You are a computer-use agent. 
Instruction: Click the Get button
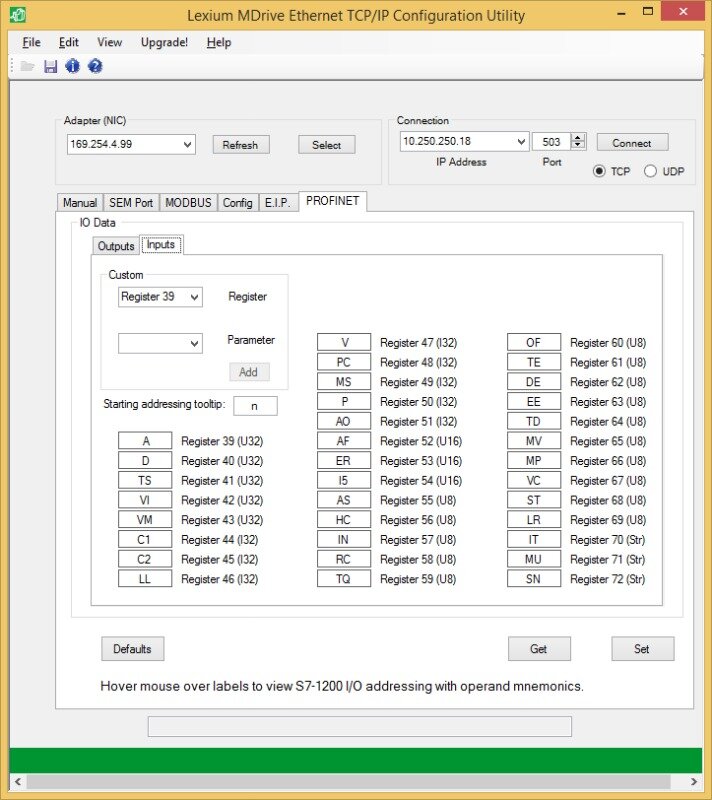539,649
